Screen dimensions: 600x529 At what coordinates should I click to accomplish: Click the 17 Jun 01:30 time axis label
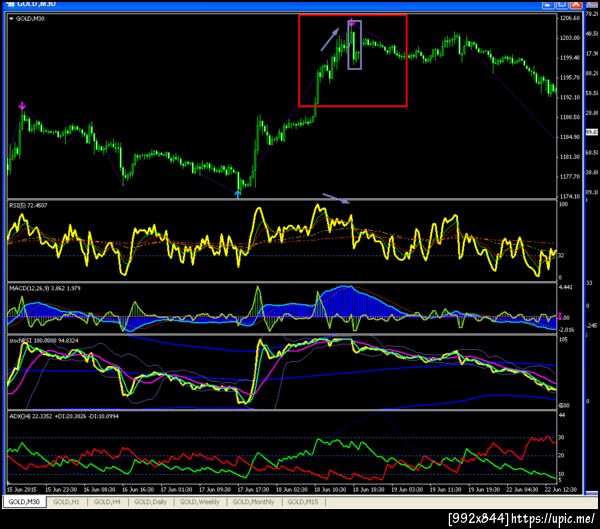[x=176, y=490]
